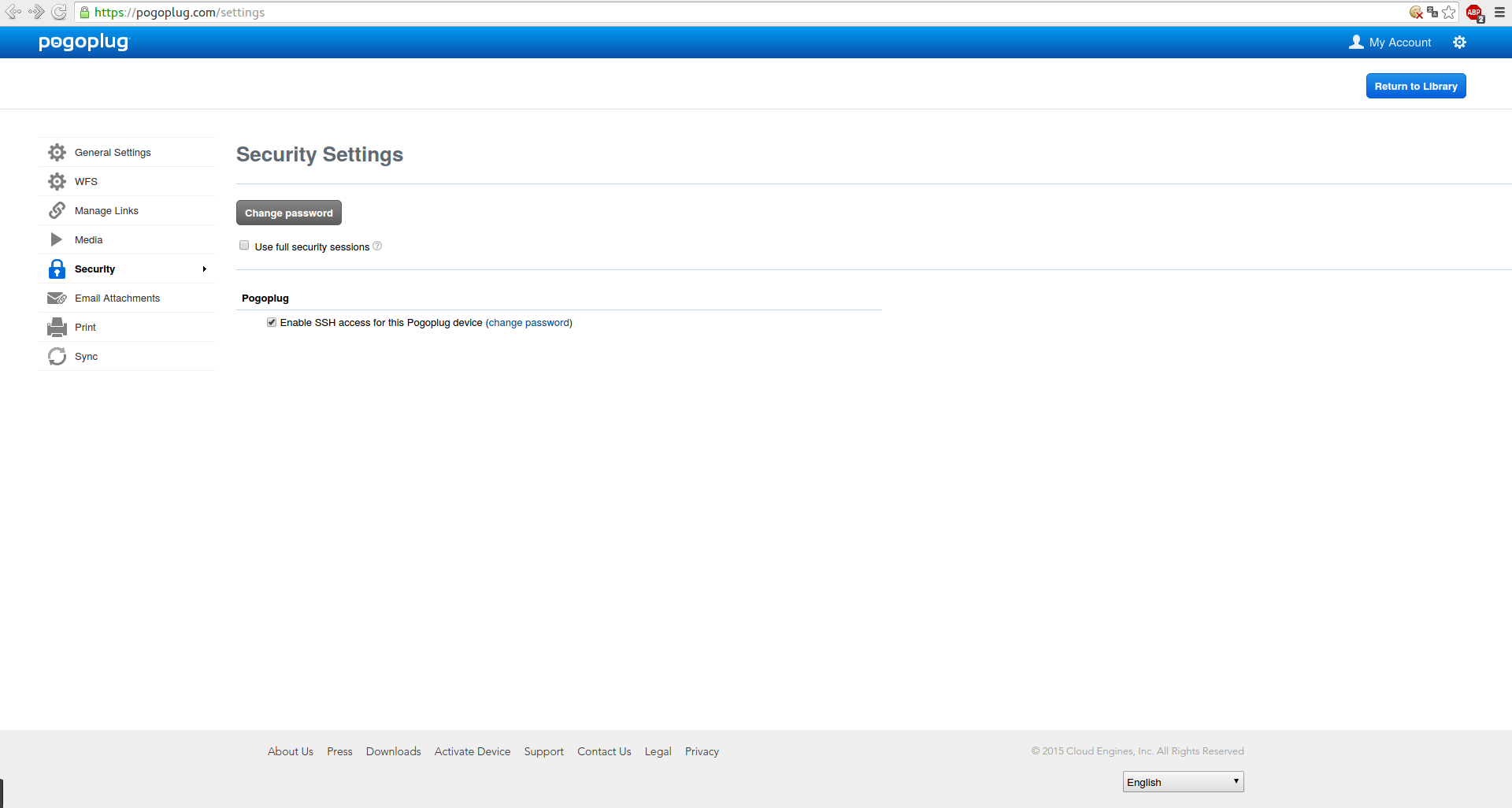
Task: Expand the Security submenu arrow
Action: pyautogui.click(x=204, y=269)
